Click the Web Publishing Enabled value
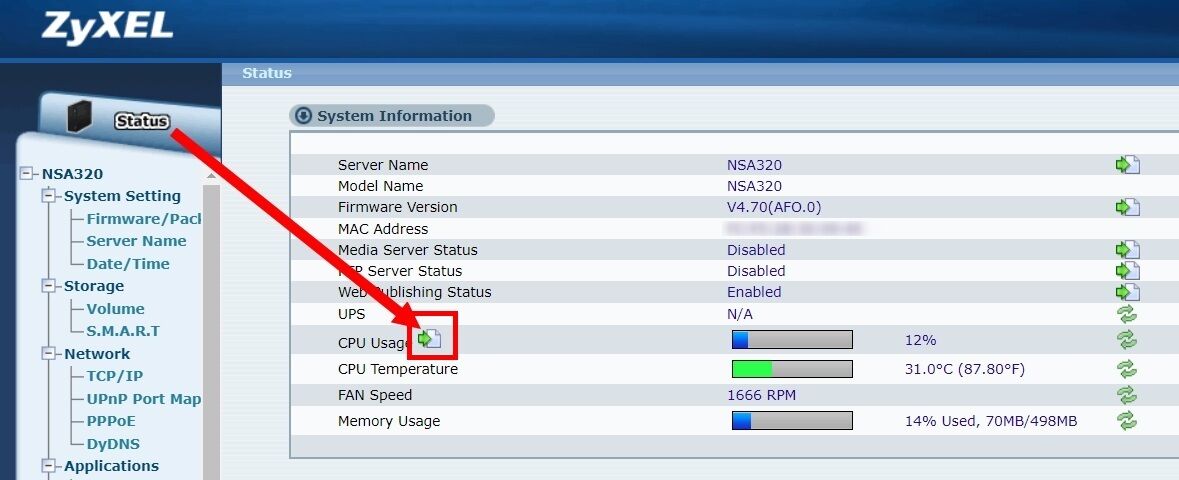 tap(754, 292)
